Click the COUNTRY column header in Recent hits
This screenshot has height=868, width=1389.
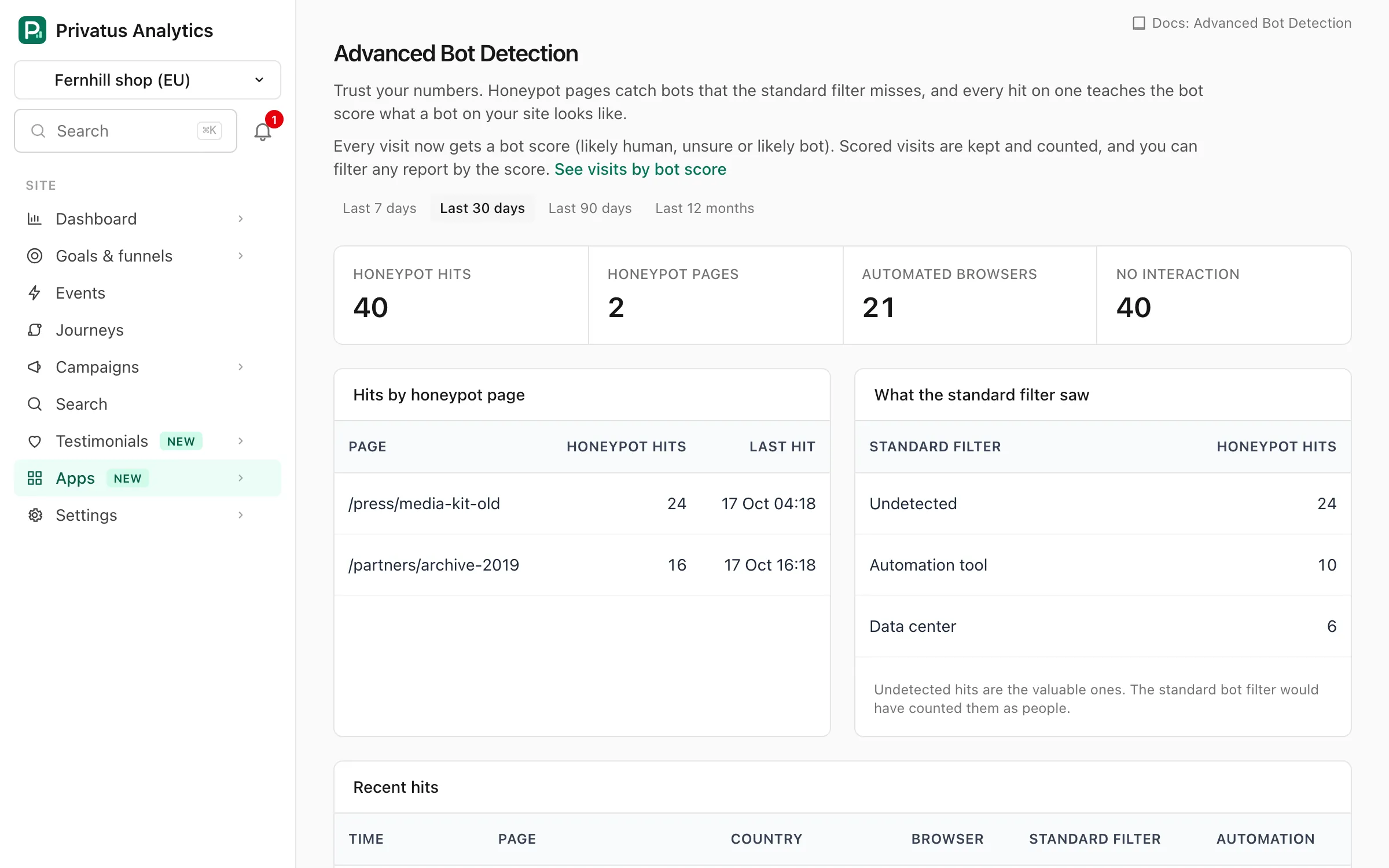pyautogui.click(x=766, y=839)
